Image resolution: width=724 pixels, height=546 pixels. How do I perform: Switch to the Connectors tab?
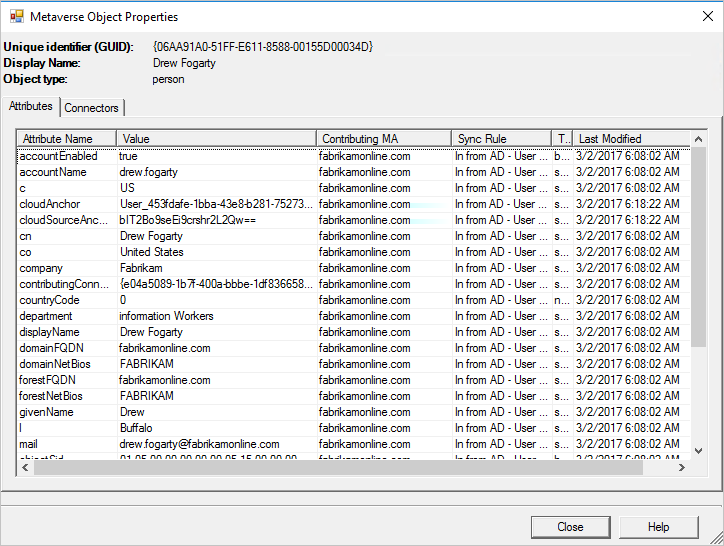click(91, 108)
